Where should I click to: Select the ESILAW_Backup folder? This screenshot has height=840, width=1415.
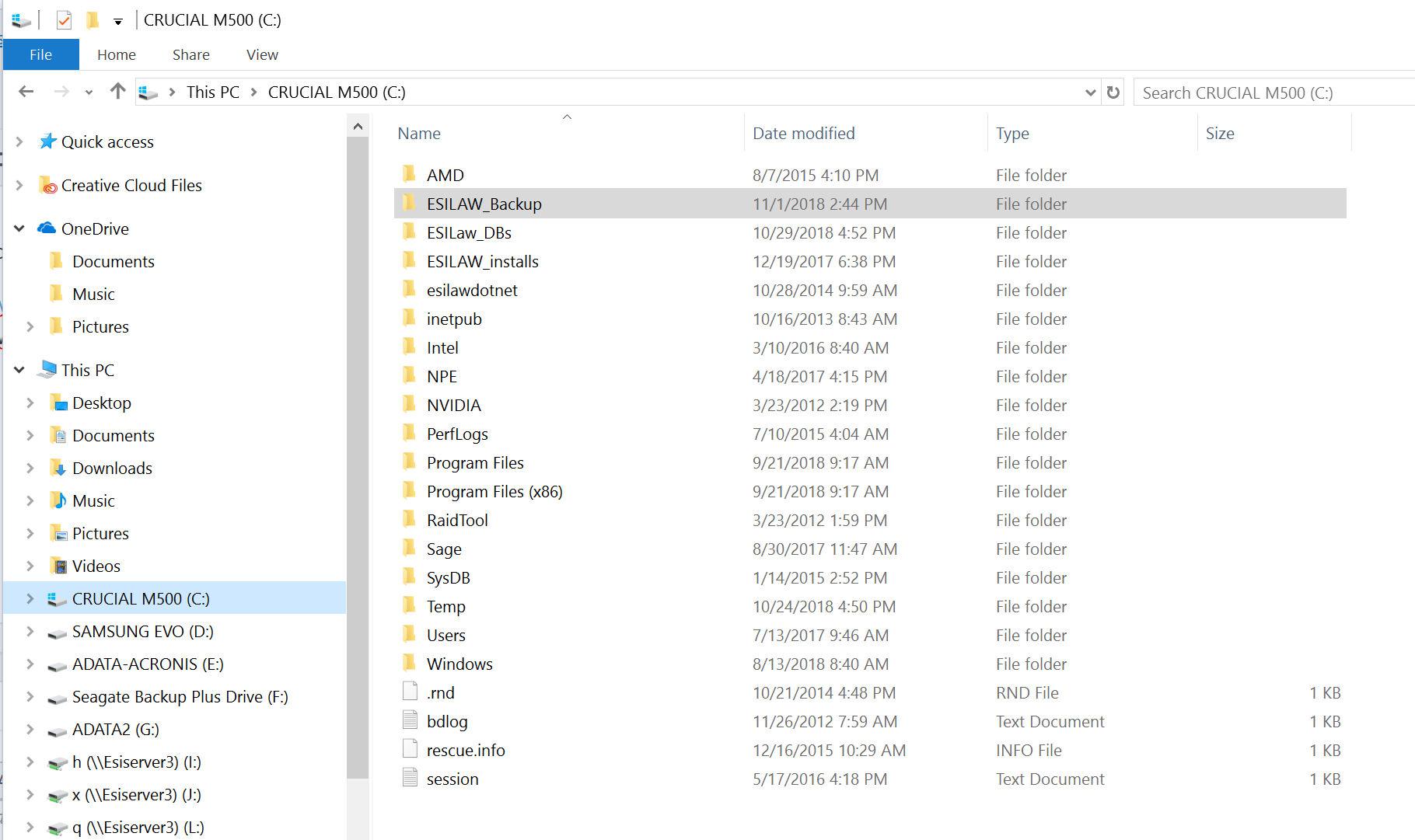click(870, 204)
